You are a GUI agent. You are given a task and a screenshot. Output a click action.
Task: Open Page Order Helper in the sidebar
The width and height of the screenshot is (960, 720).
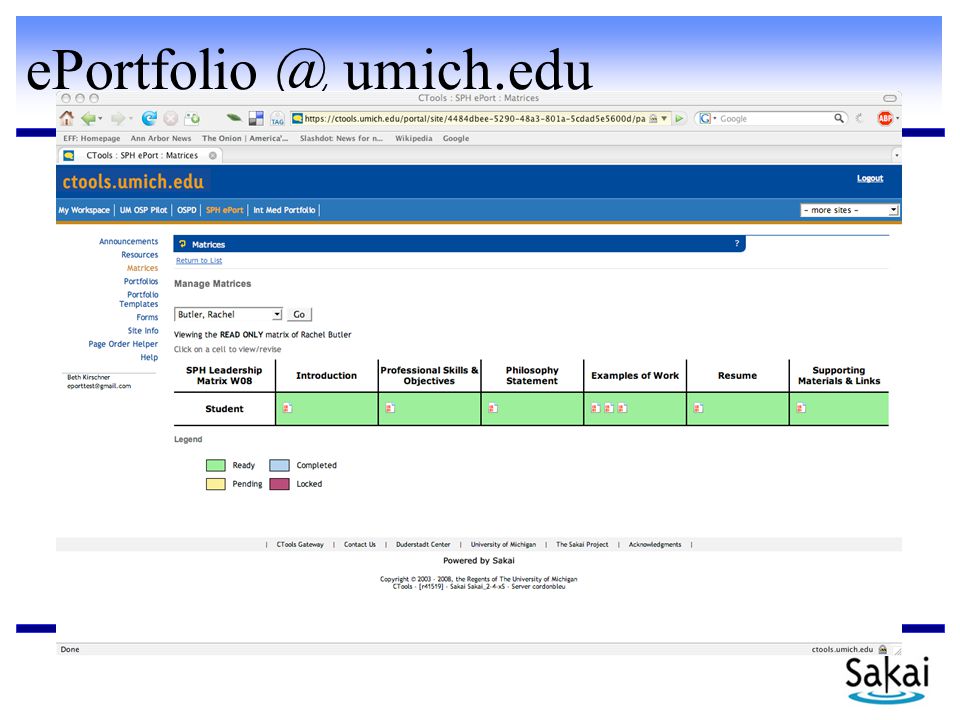click(123, 344)
